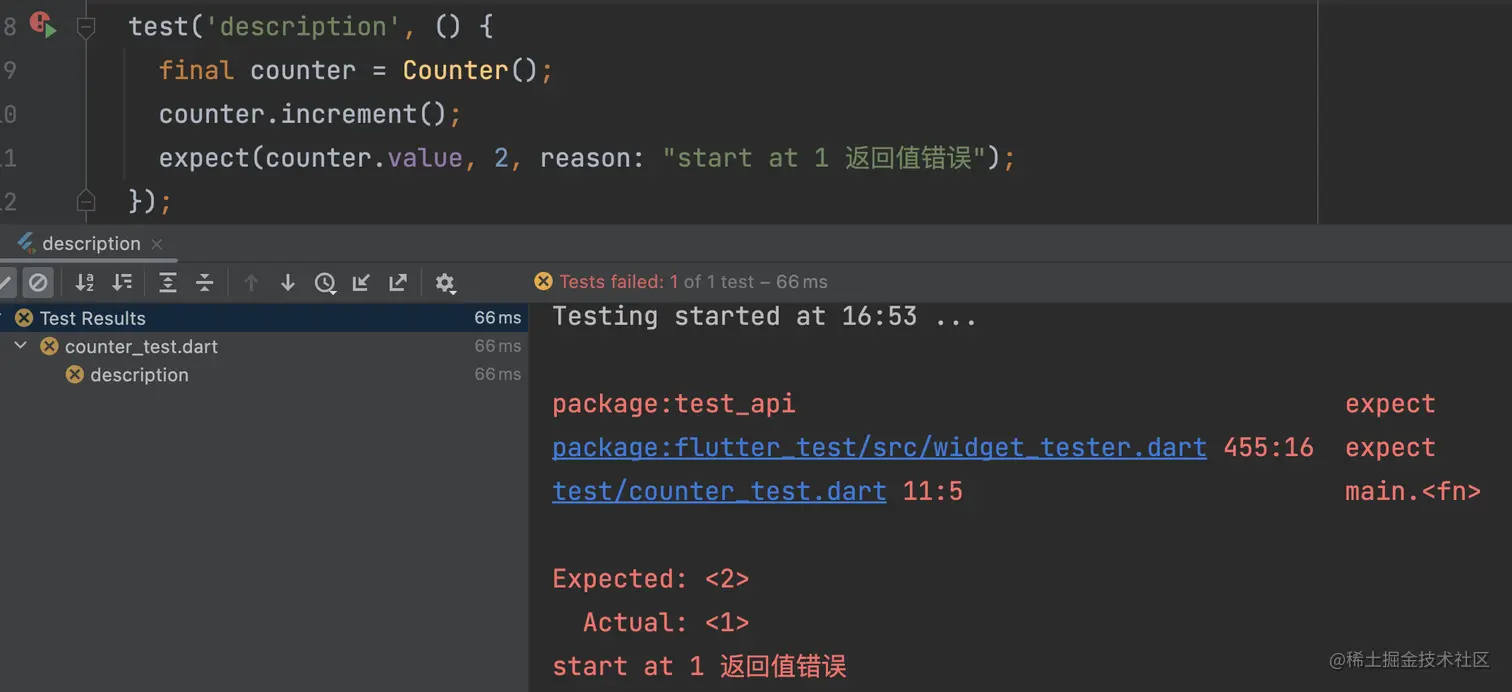The height and width of the screenshot is (692, 1512).
Task: Go to next failed test
Action: (x=288, y=283)
